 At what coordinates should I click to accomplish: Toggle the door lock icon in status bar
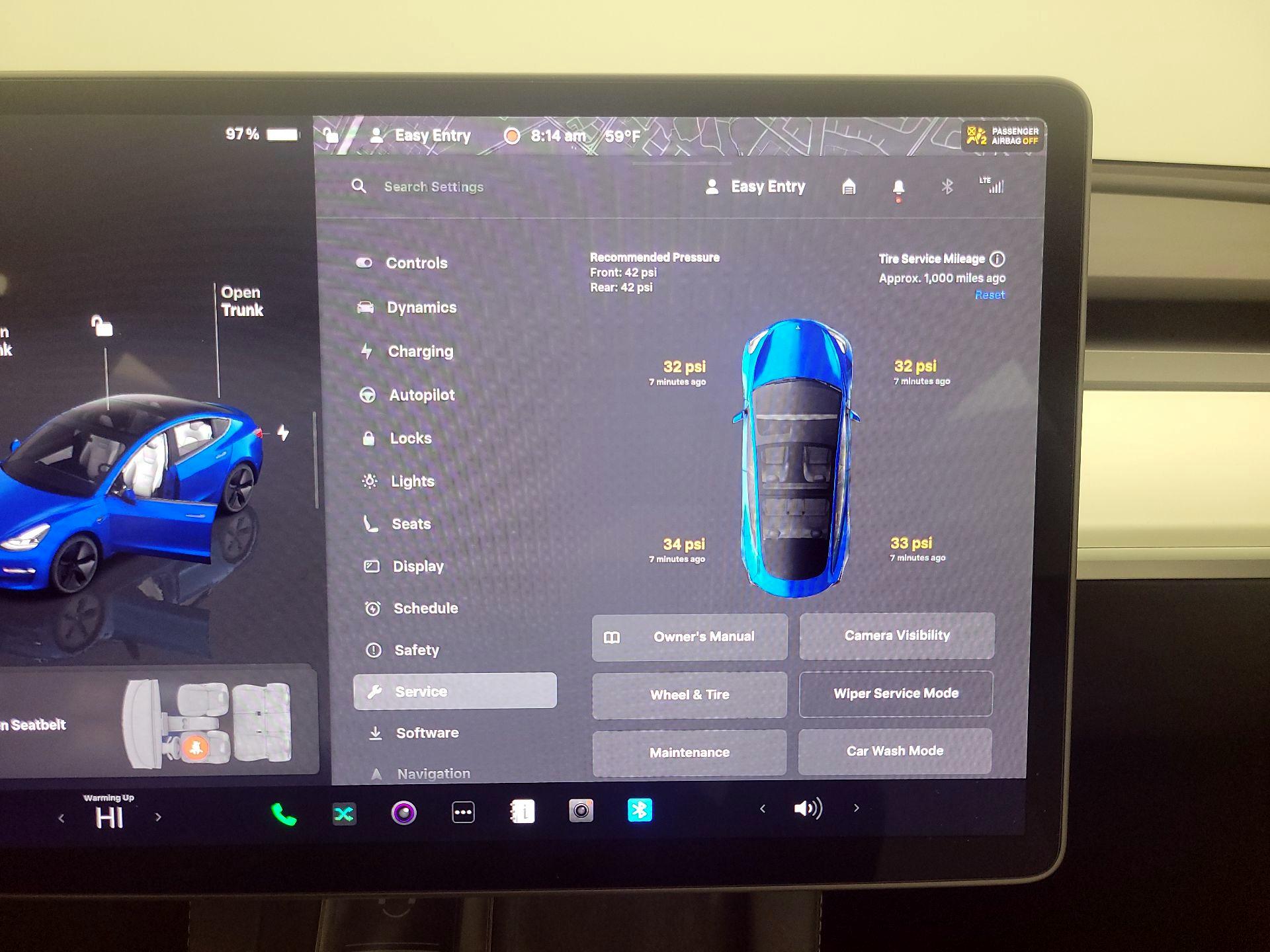[331, 136]
